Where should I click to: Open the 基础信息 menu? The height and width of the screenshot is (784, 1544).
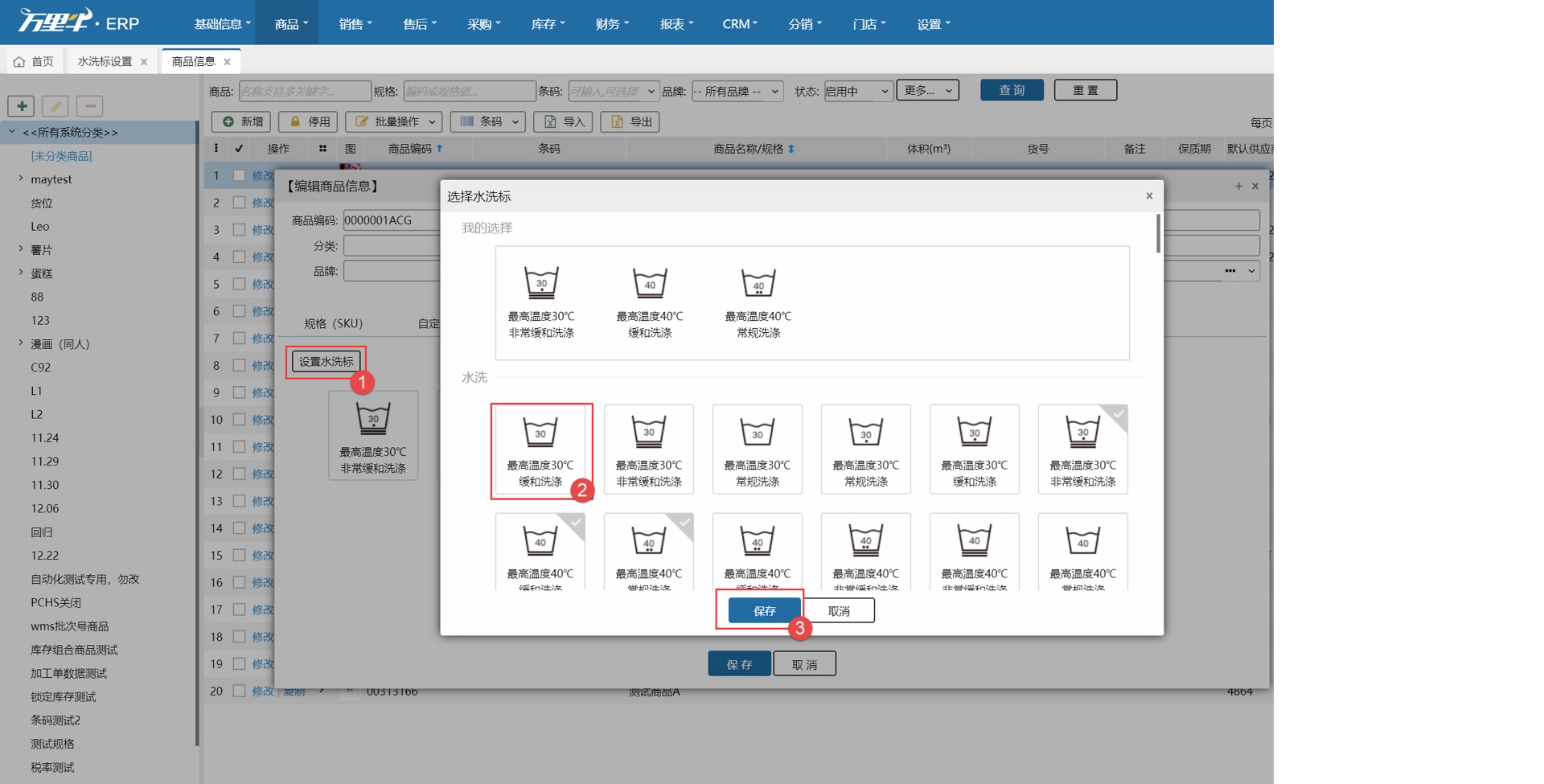coord(222,24)
